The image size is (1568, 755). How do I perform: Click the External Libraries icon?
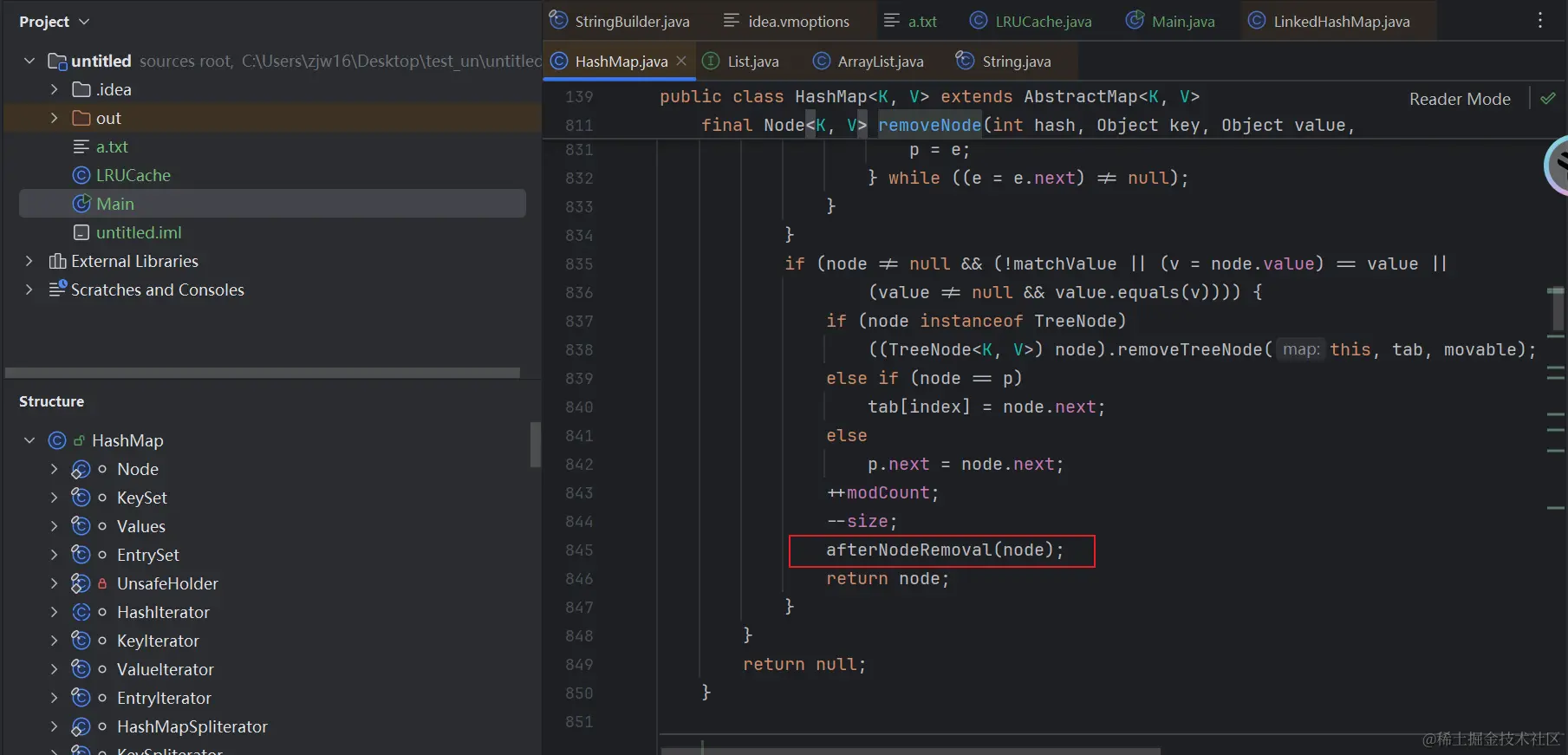(57, 261)
